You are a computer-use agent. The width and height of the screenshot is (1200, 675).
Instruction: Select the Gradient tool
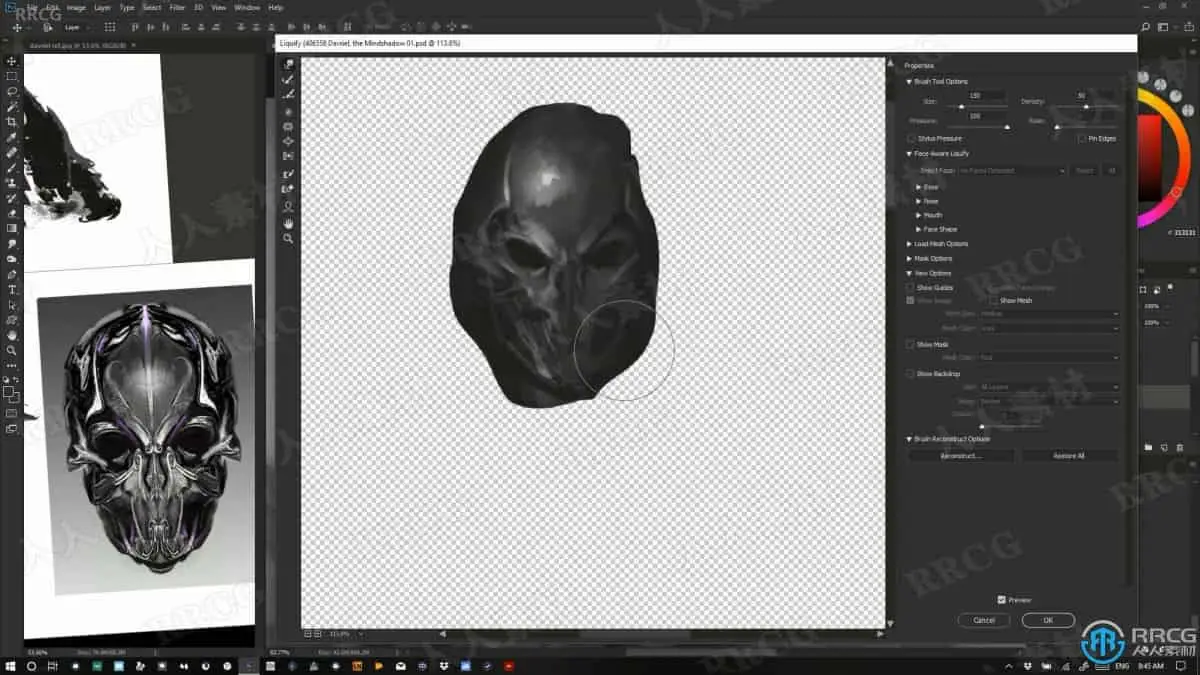tap(12, 228)
